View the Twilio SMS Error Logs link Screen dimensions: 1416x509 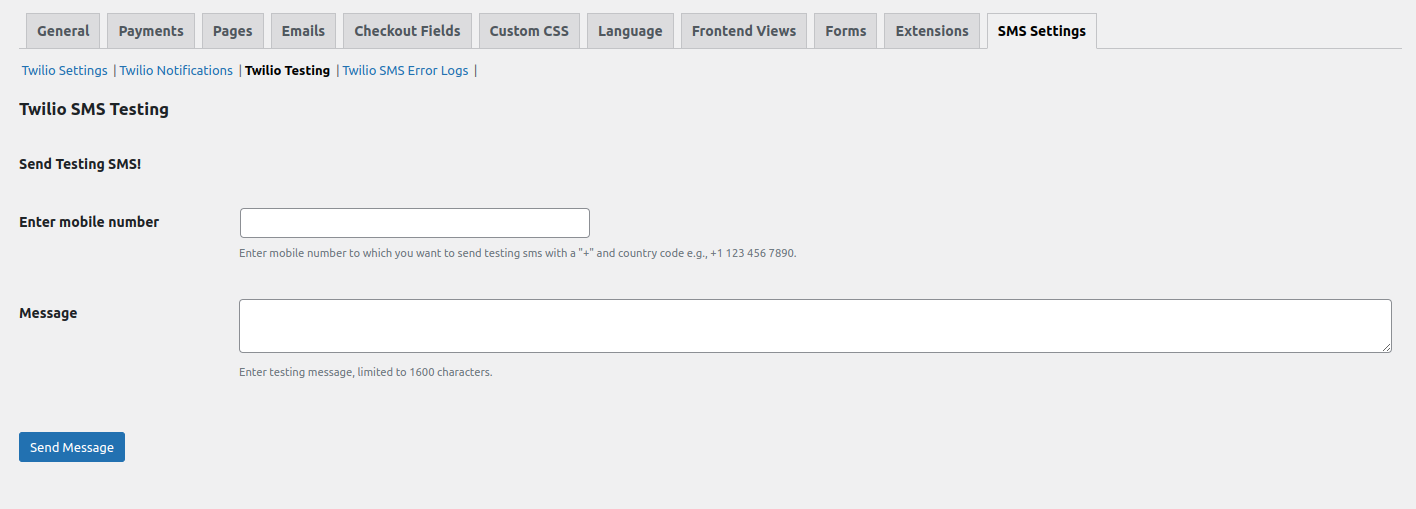tap(405, 71)
